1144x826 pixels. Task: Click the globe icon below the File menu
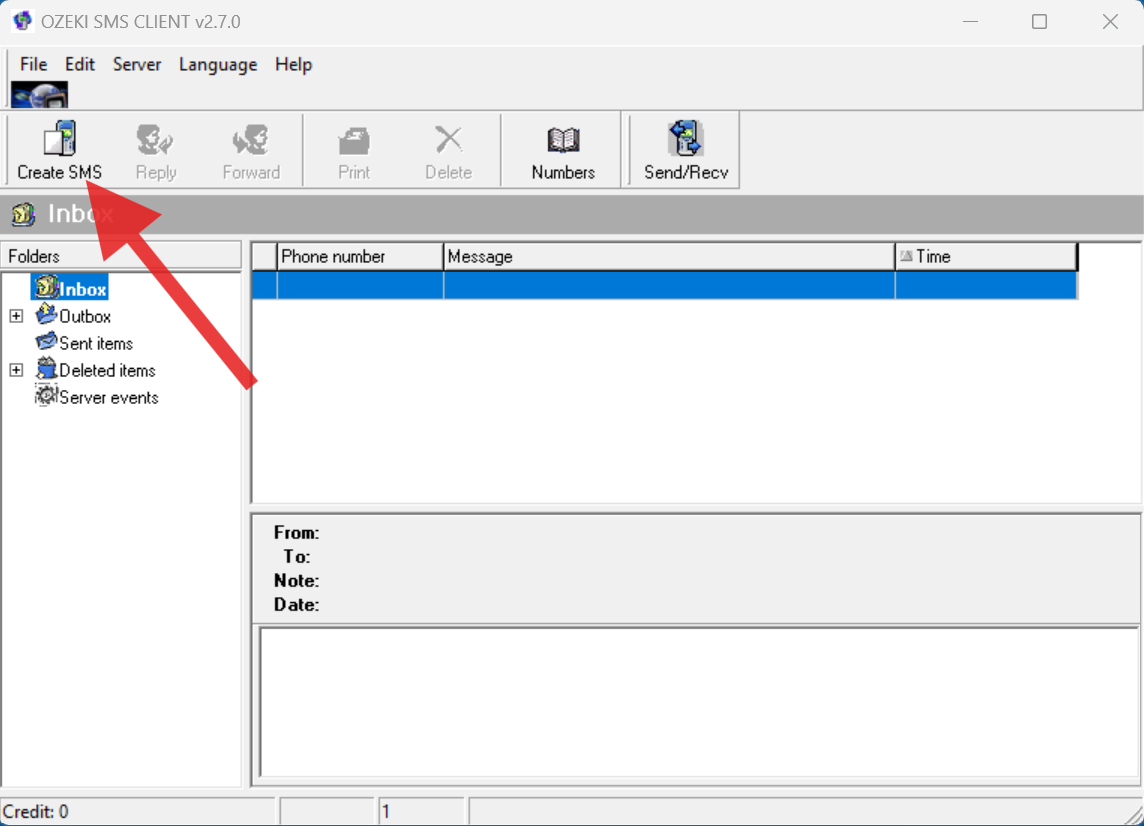39,94
